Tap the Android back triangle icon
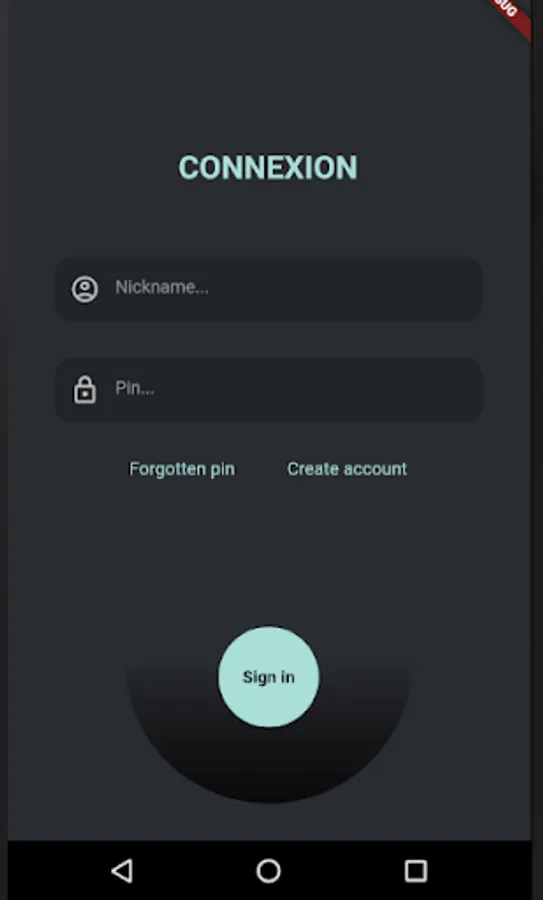 coord(122,871)
